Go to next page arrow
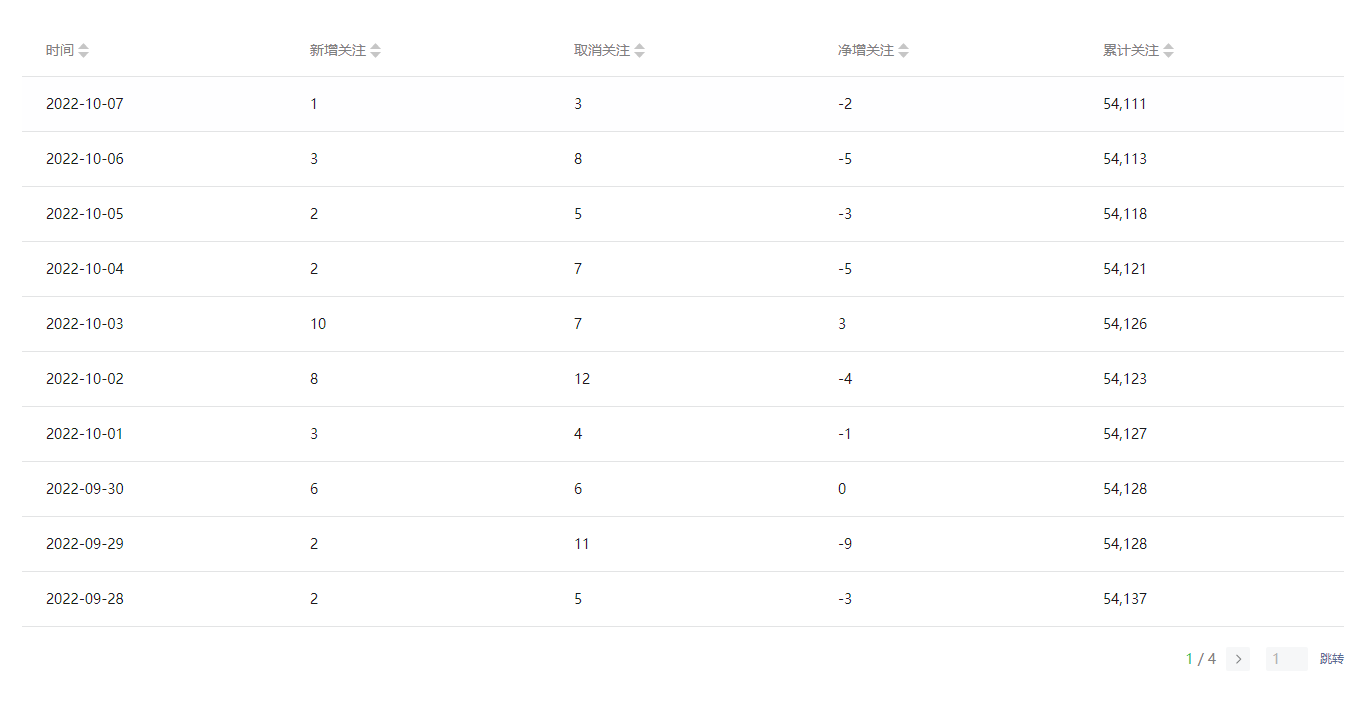 1238,659
